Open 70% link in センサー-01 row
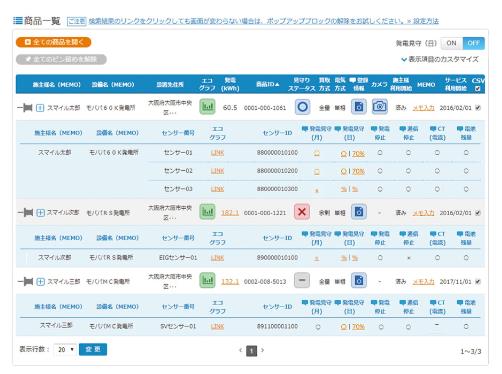The image size is (502, 374). [358, 154]
